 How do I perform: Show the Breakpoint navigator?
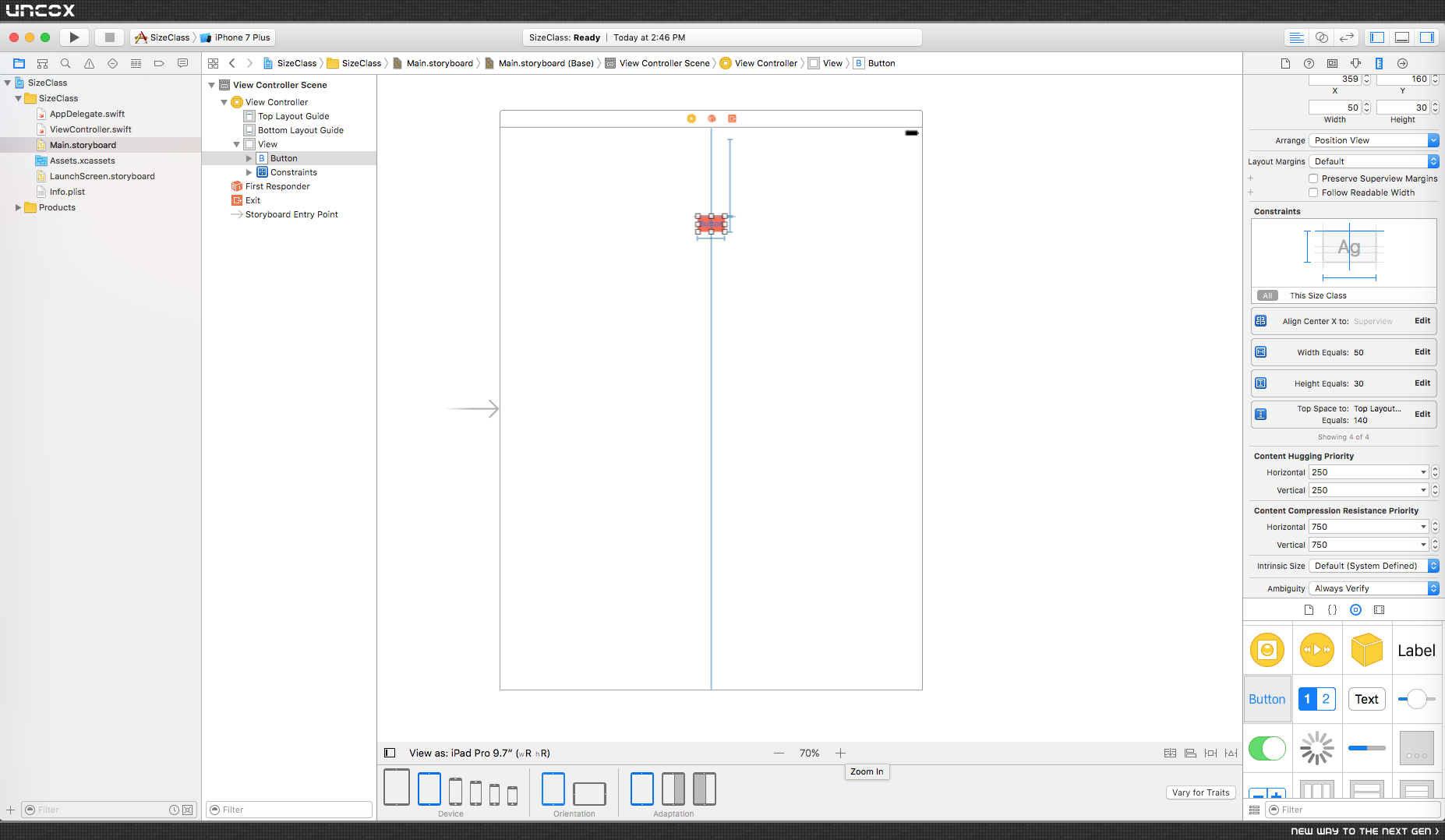point(159,63)
